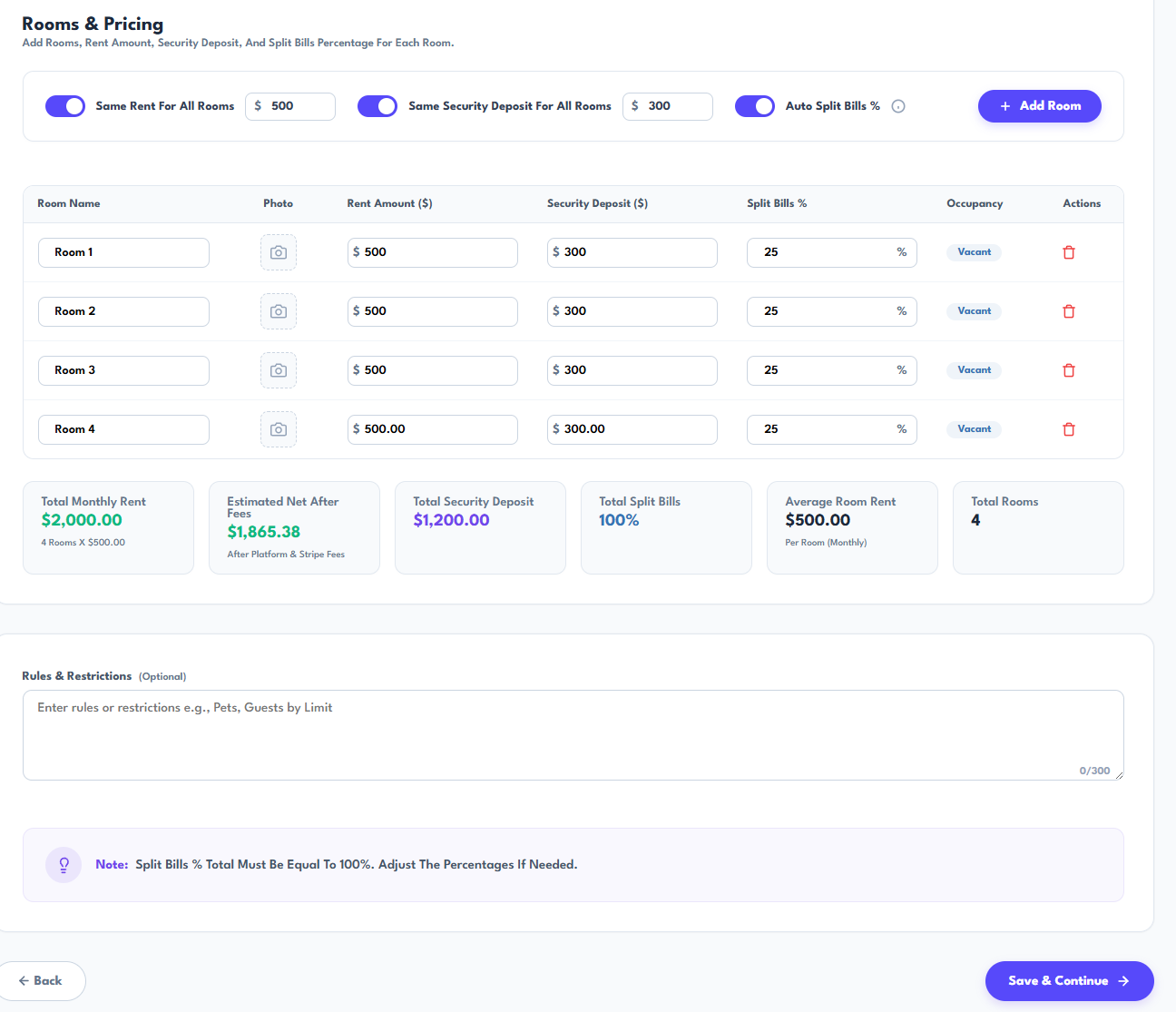Click the Rules & Restrictions text area

pos(573,735)
